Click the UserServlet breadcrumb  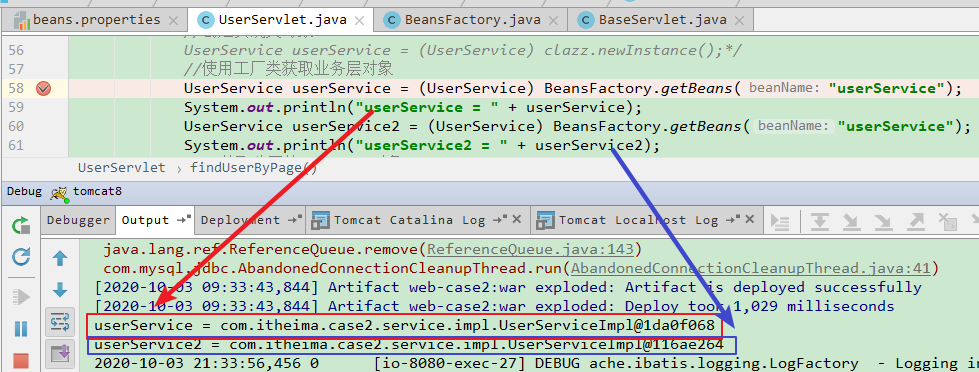pyautogui.click(x=122, y=167)
